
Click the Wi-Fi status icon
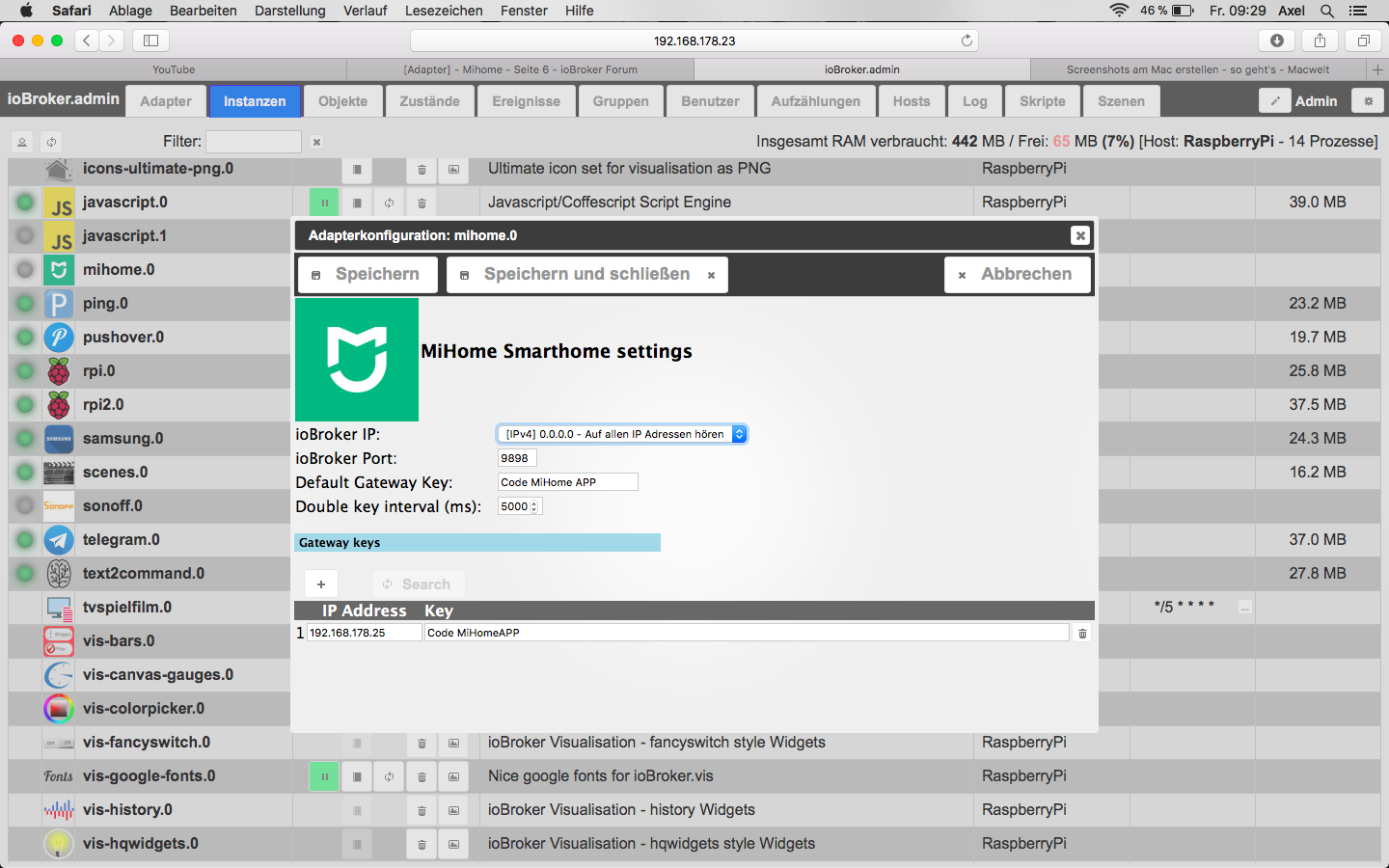[x=1119, y=11]
